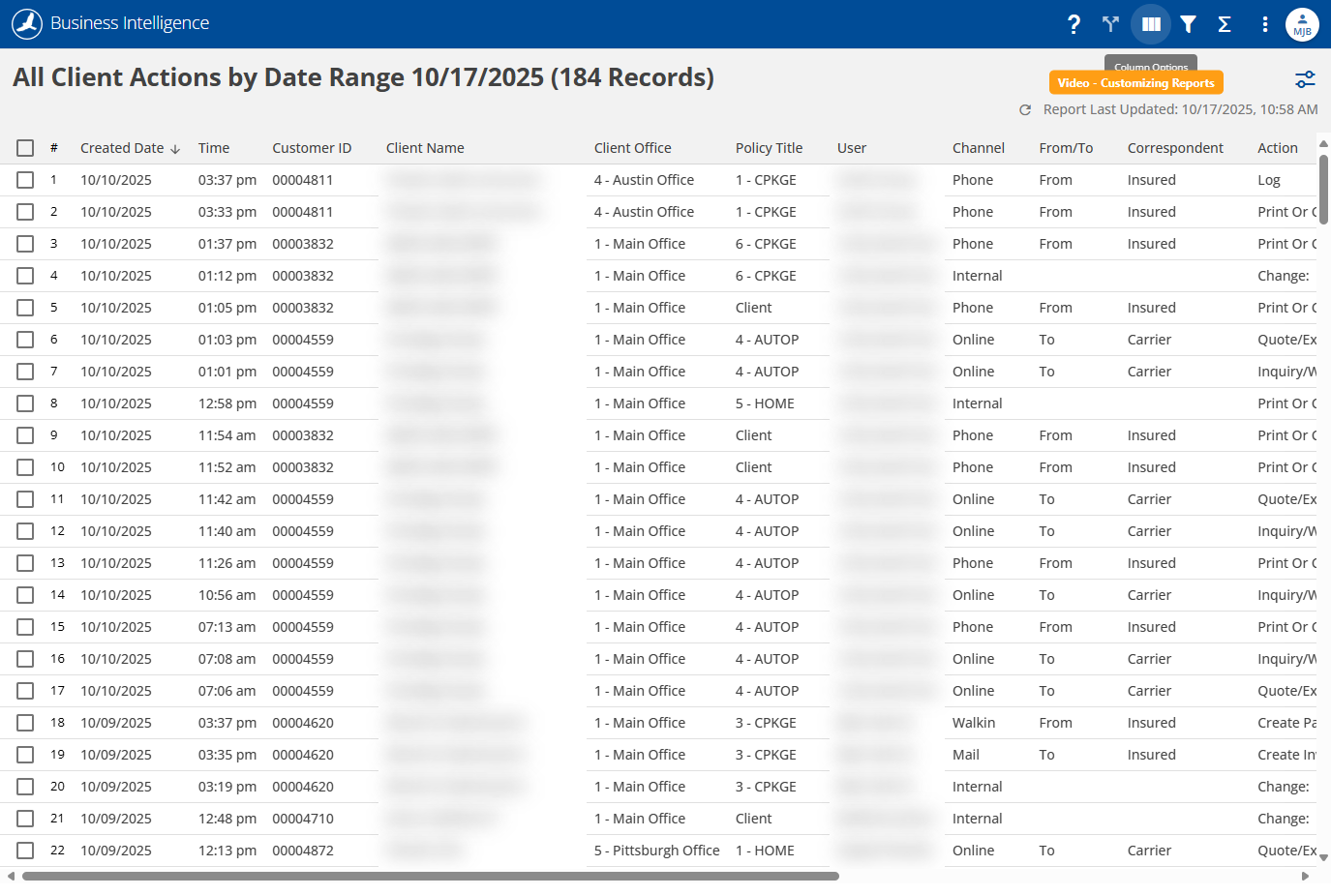Sort by the Policy Title column header
The width and height of the screenshot is (1331, 896).
pos(769,148)
